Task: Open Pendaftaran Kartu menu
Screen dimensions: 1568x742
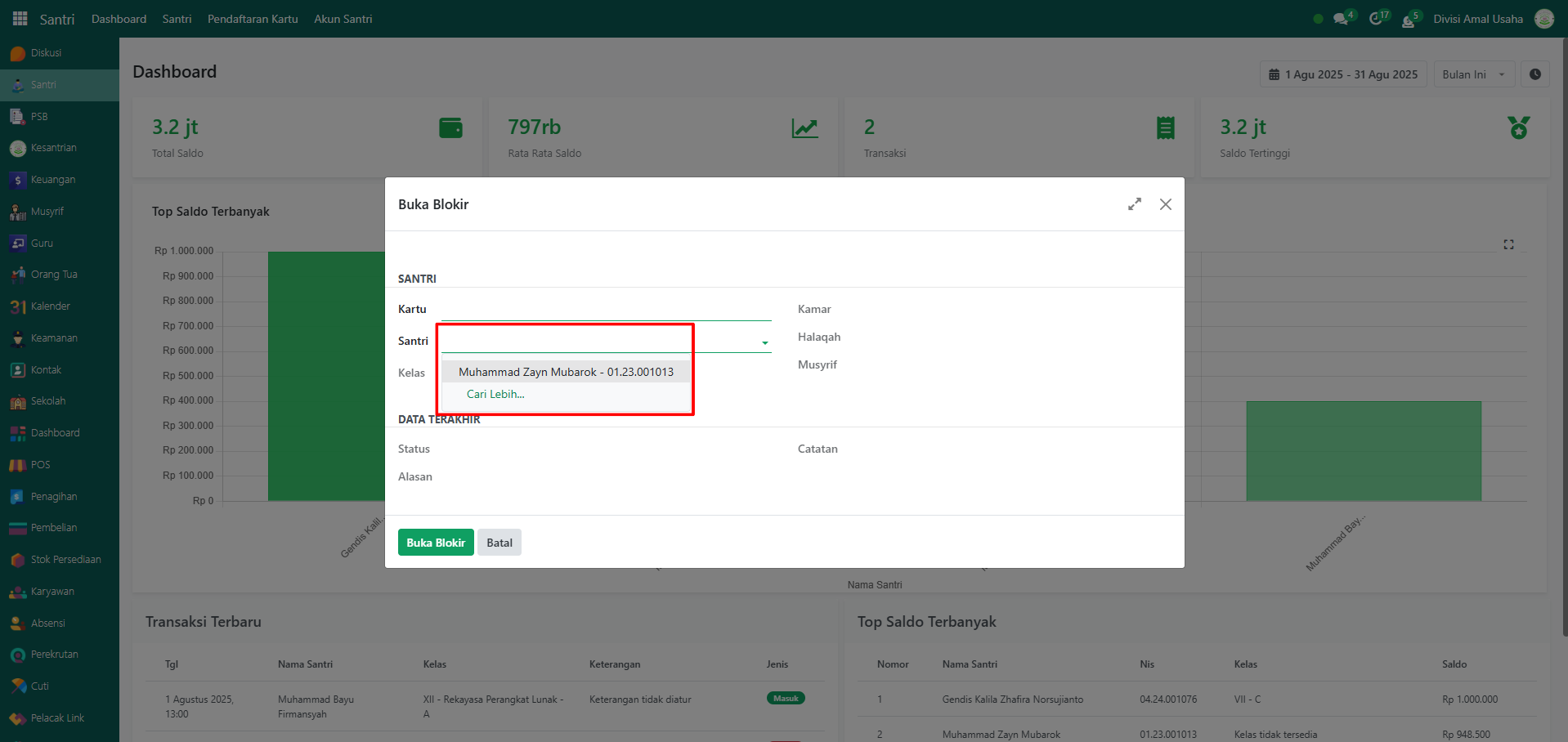Action: click(x=253, y=19)
